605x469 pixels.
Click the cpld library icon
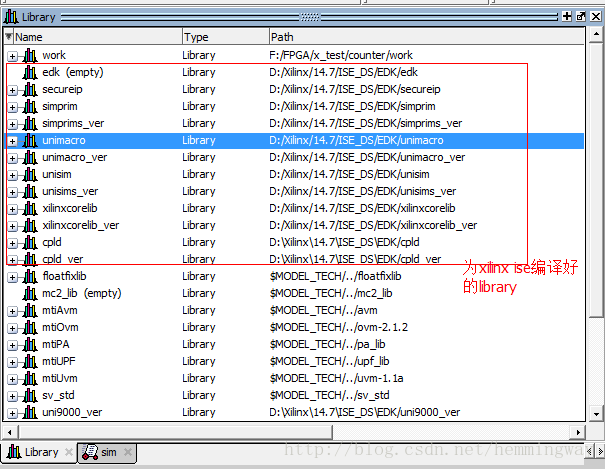coord(30,242)
